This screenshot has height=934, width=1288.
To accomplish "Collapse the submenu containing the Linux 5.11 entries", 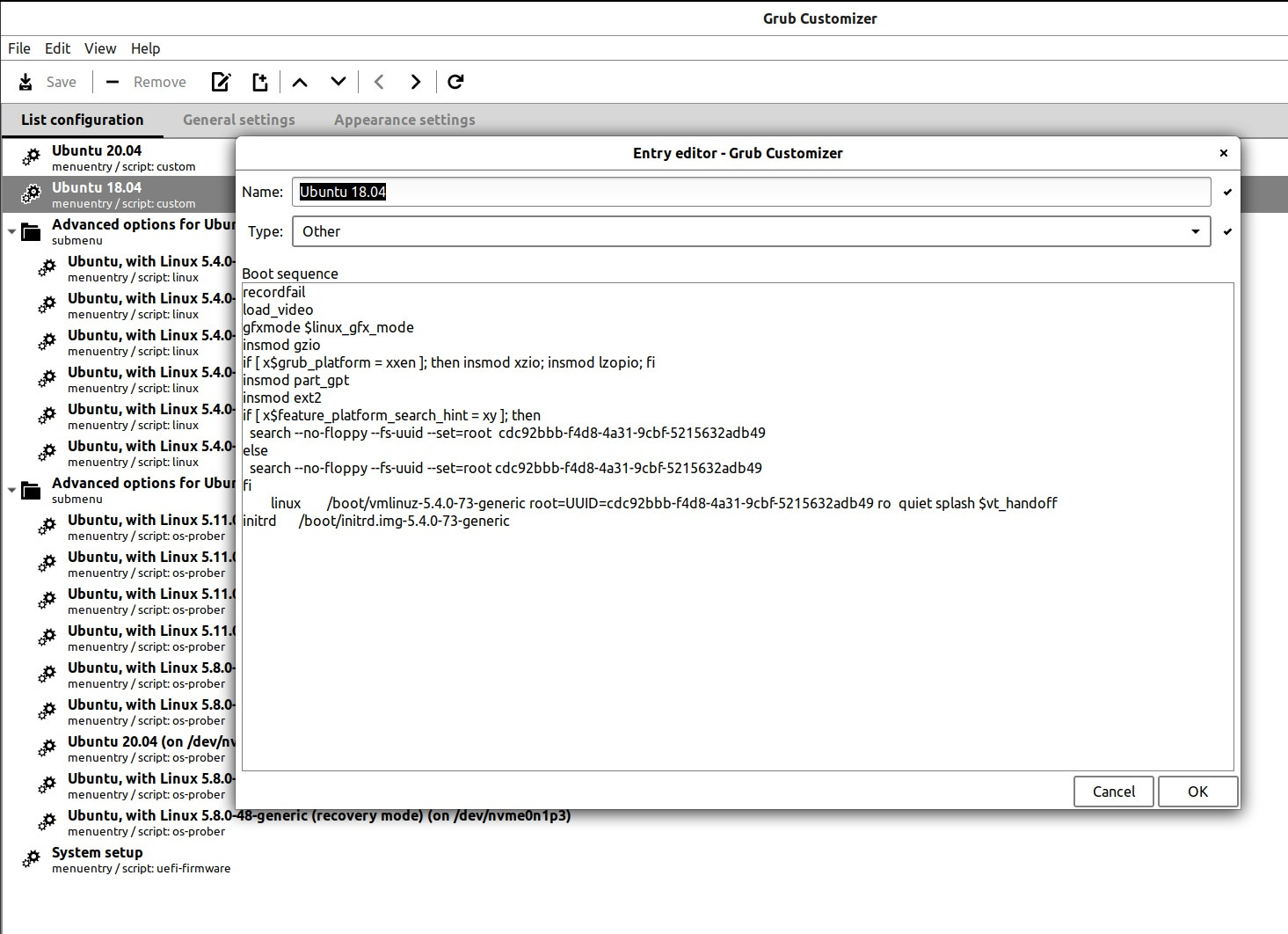I will click(x=11, y=491).
